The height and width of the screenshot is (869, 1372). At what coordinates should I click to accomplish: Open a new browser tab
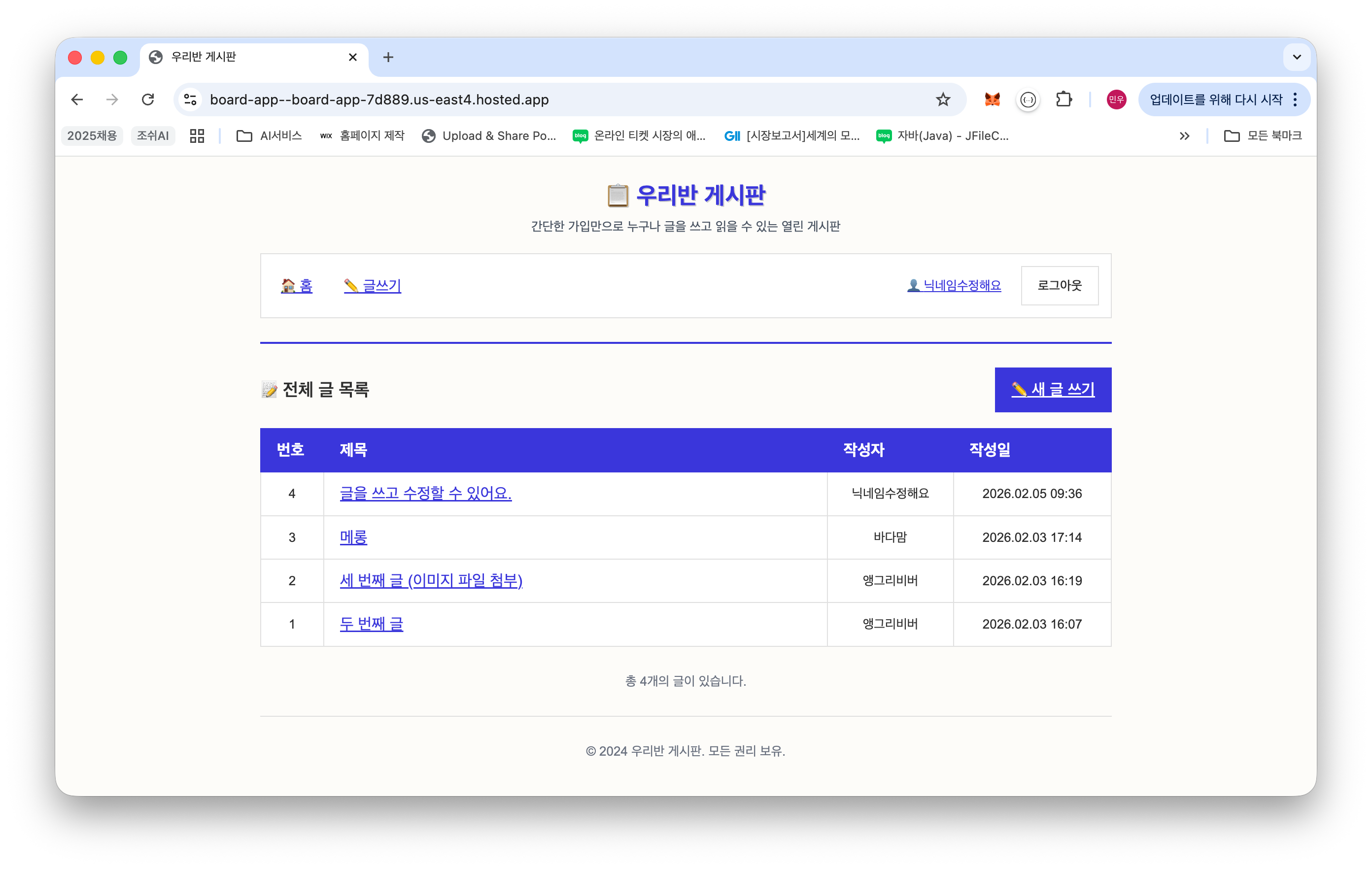coord(388,57)
